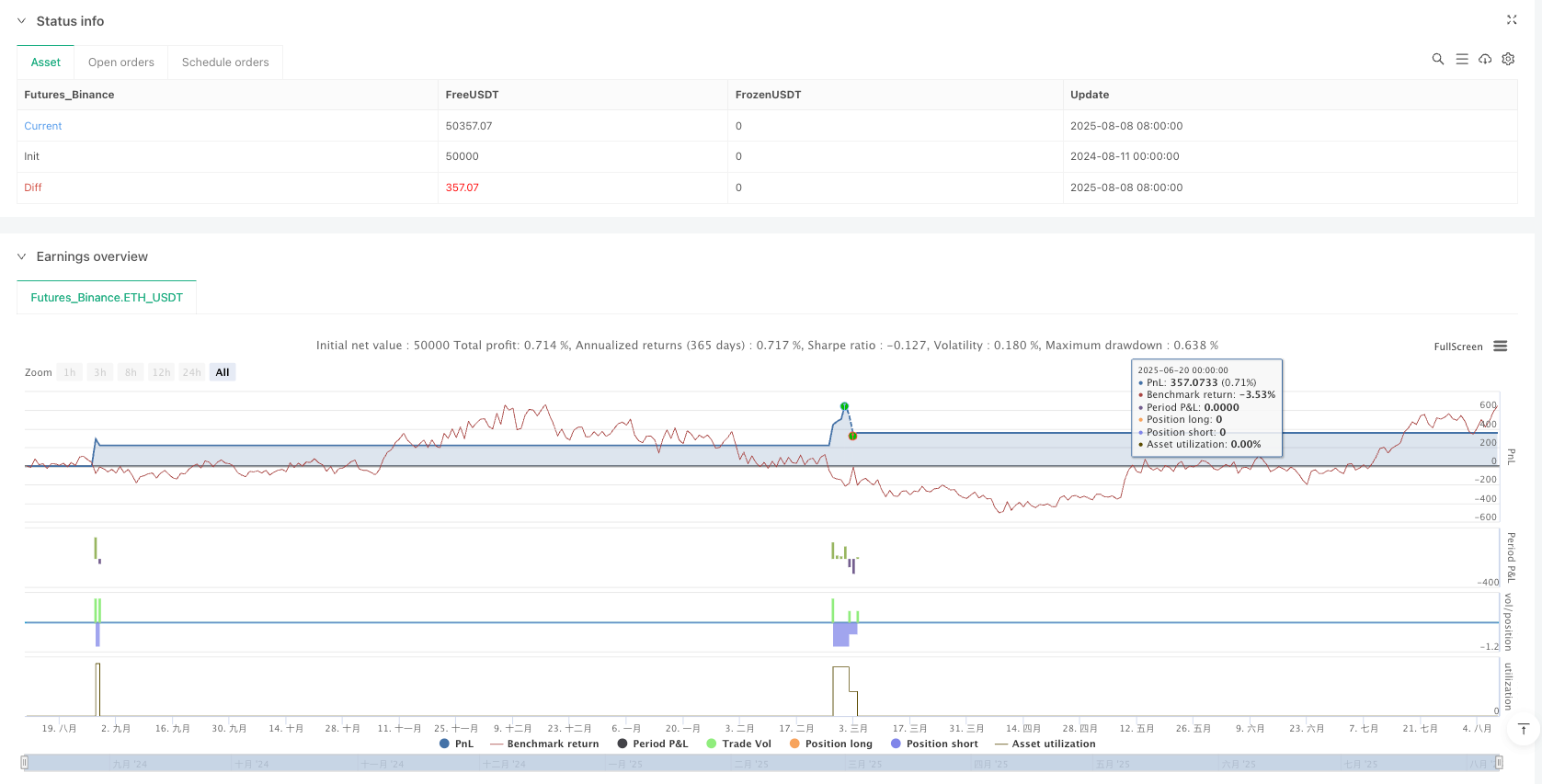Click the search icon in Status info
The height and width of the screenshot is (784, 1542).
point(1438,59)
